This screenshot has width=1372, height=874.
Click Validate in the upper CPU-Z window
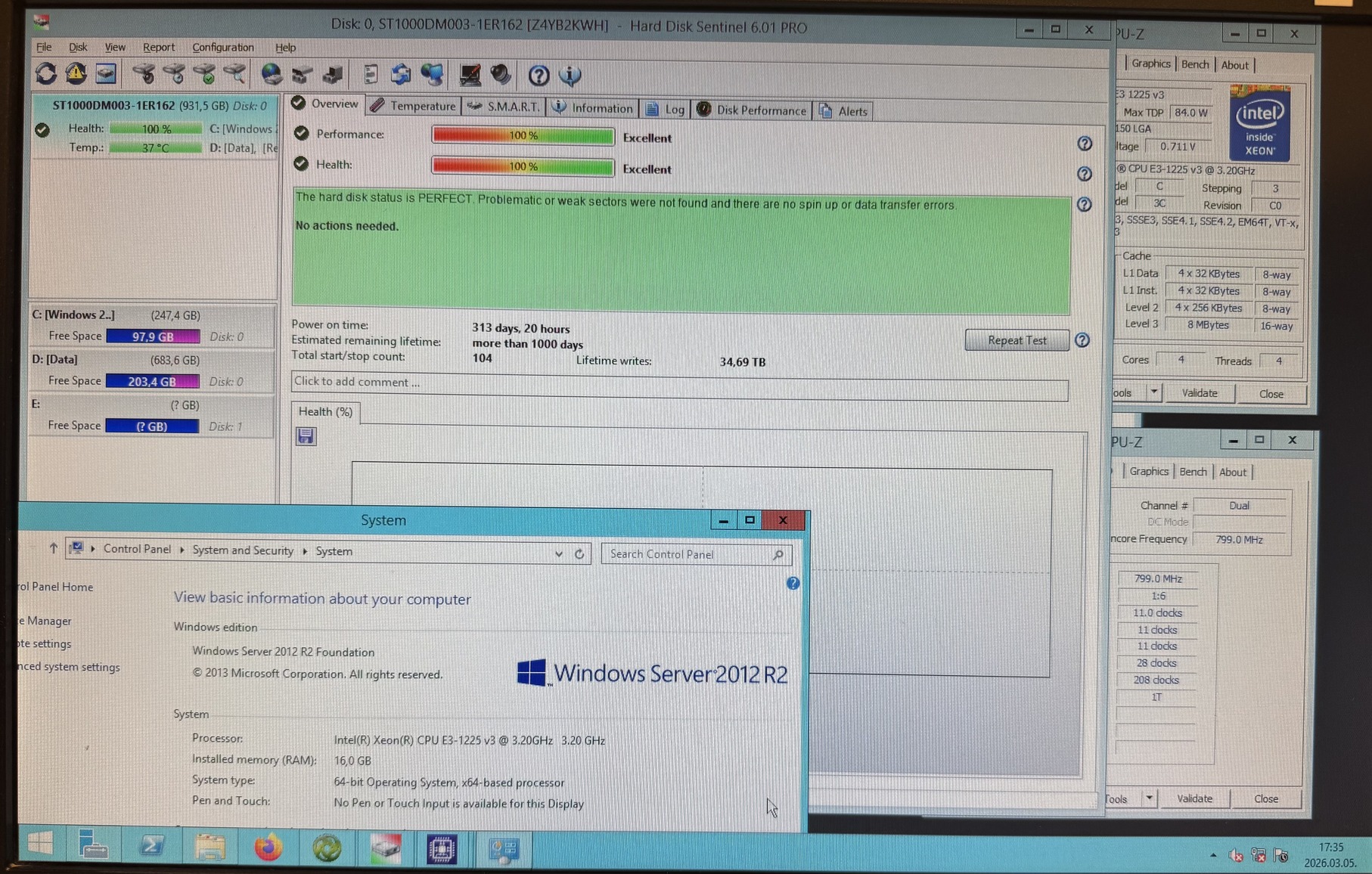tap(1200, 393)
